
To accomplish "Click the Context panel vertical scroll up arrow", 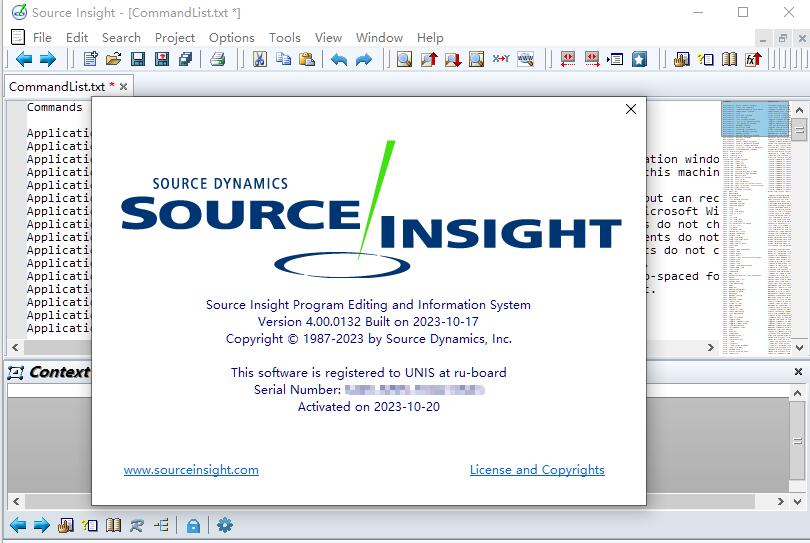I will (x=798, y=393).
